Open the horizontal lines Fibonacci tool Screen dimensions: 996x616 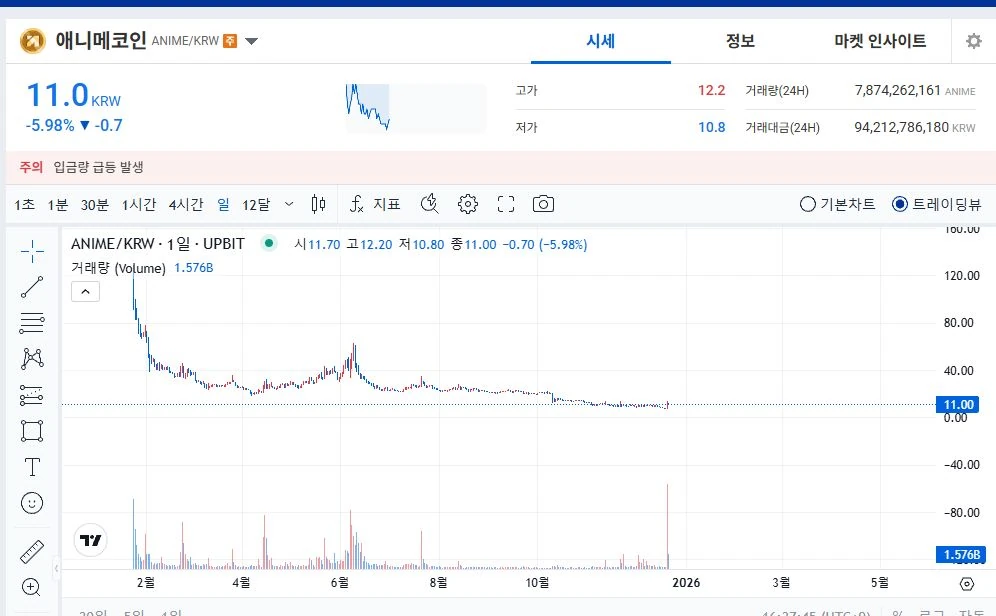32,323
